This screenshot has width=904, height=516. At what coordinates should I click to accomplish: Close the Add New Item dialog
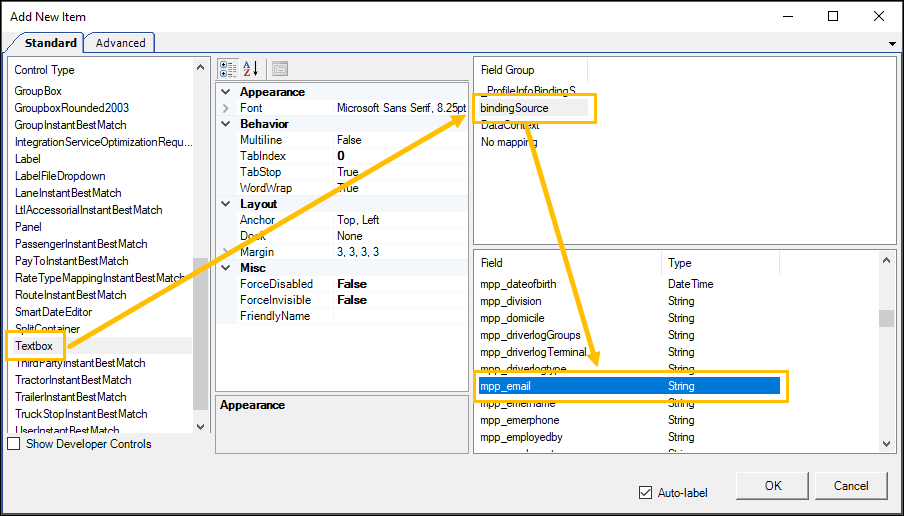[879, 16]
